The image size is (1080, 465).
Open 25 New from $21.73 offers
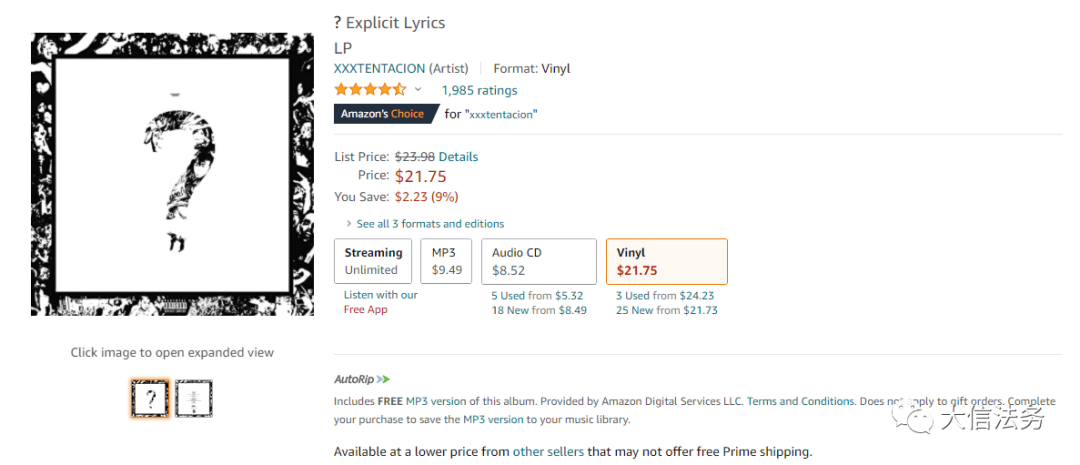point(666,310)
